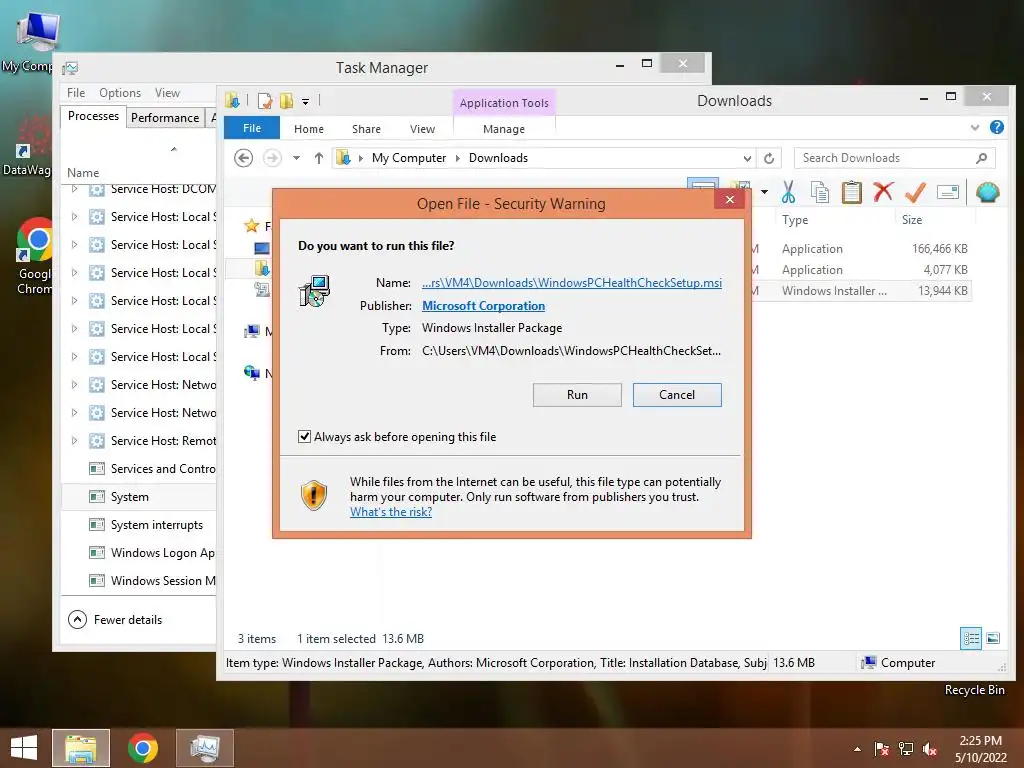Click the New Folder quick access icon

286,101
